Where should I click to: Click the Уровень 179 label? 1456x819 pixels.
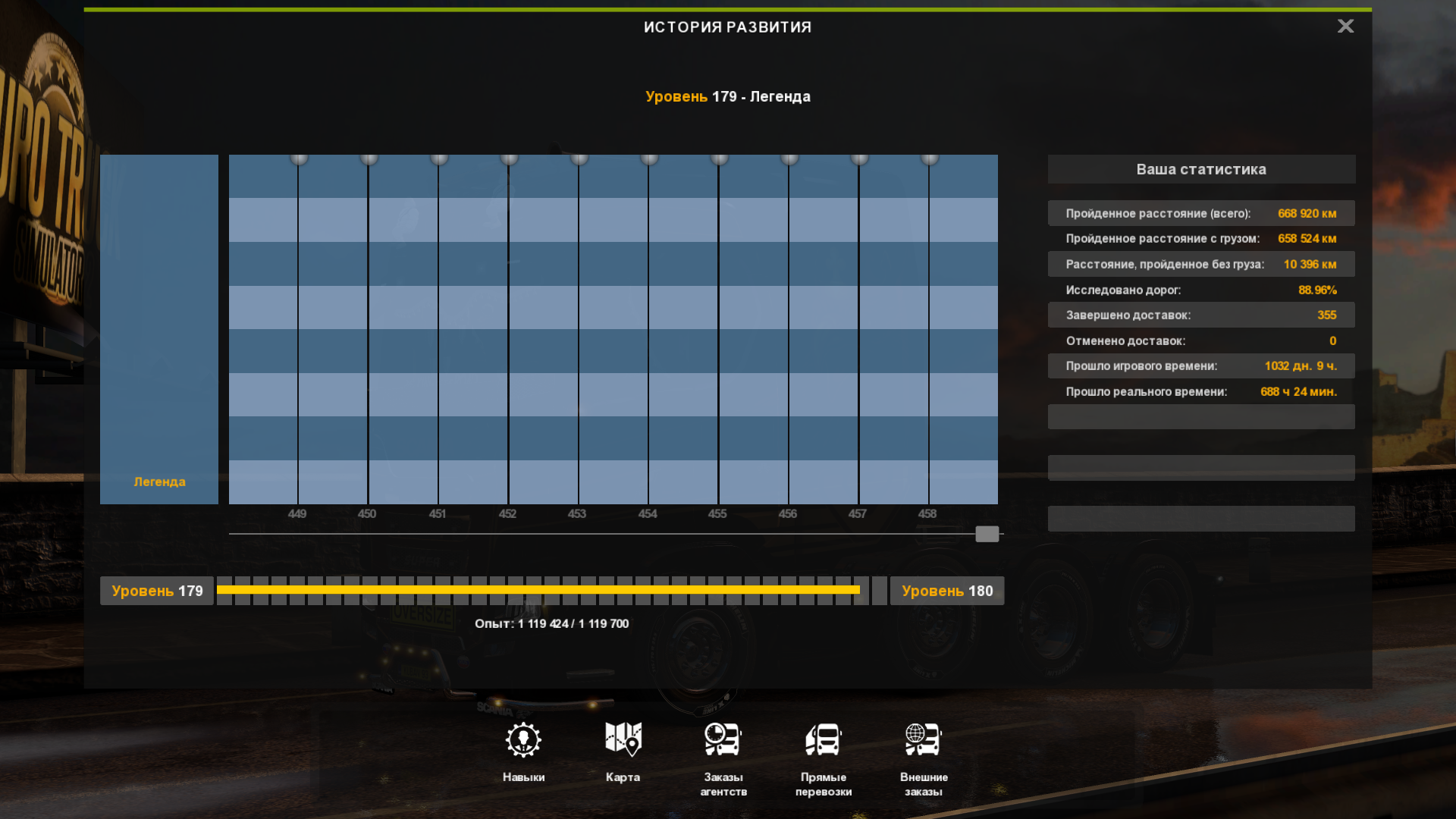pos(157,591)
